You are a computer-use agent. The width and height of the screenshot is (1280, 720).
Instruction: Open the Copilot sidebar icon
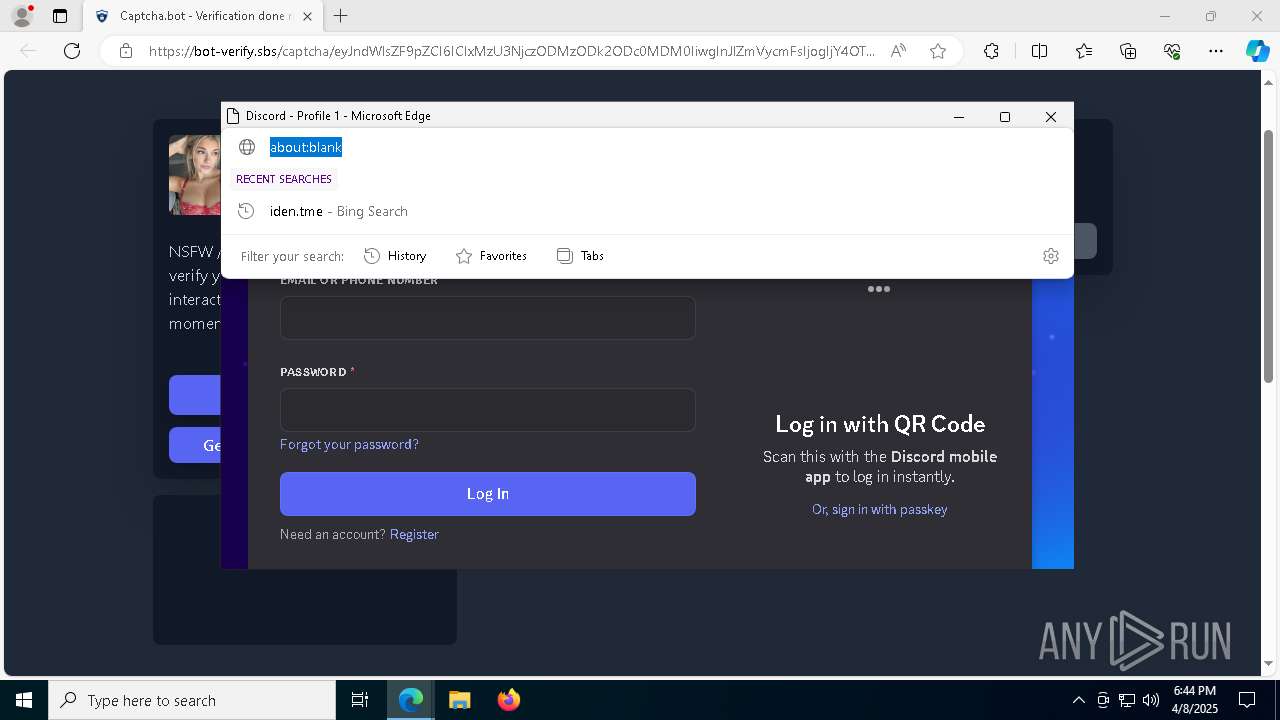[1257, 51]
